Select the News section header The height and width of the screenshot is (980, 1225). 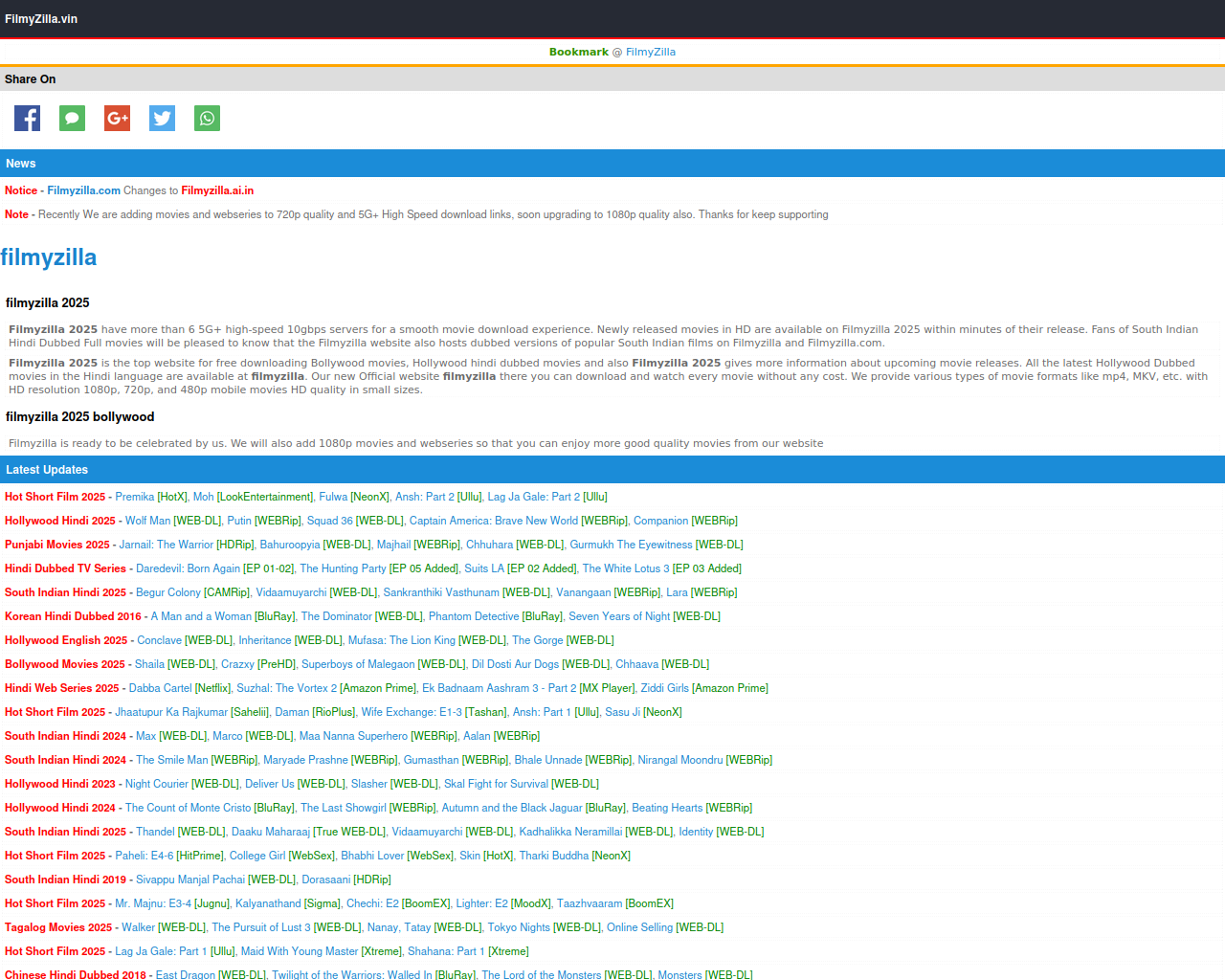point(612,164)
